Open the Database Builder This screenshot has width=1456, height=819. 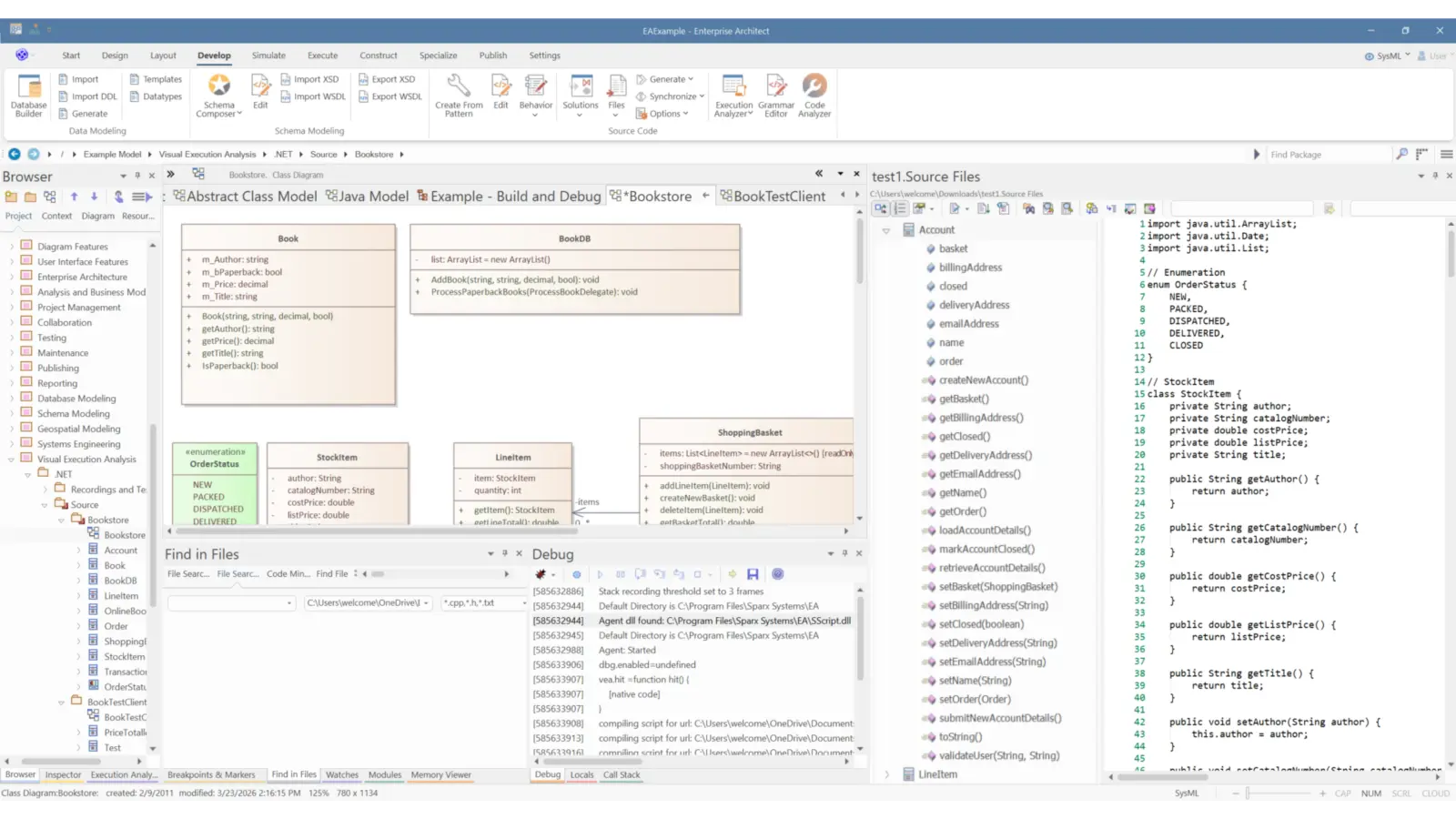pyautogui.click(x=27, y=96)
